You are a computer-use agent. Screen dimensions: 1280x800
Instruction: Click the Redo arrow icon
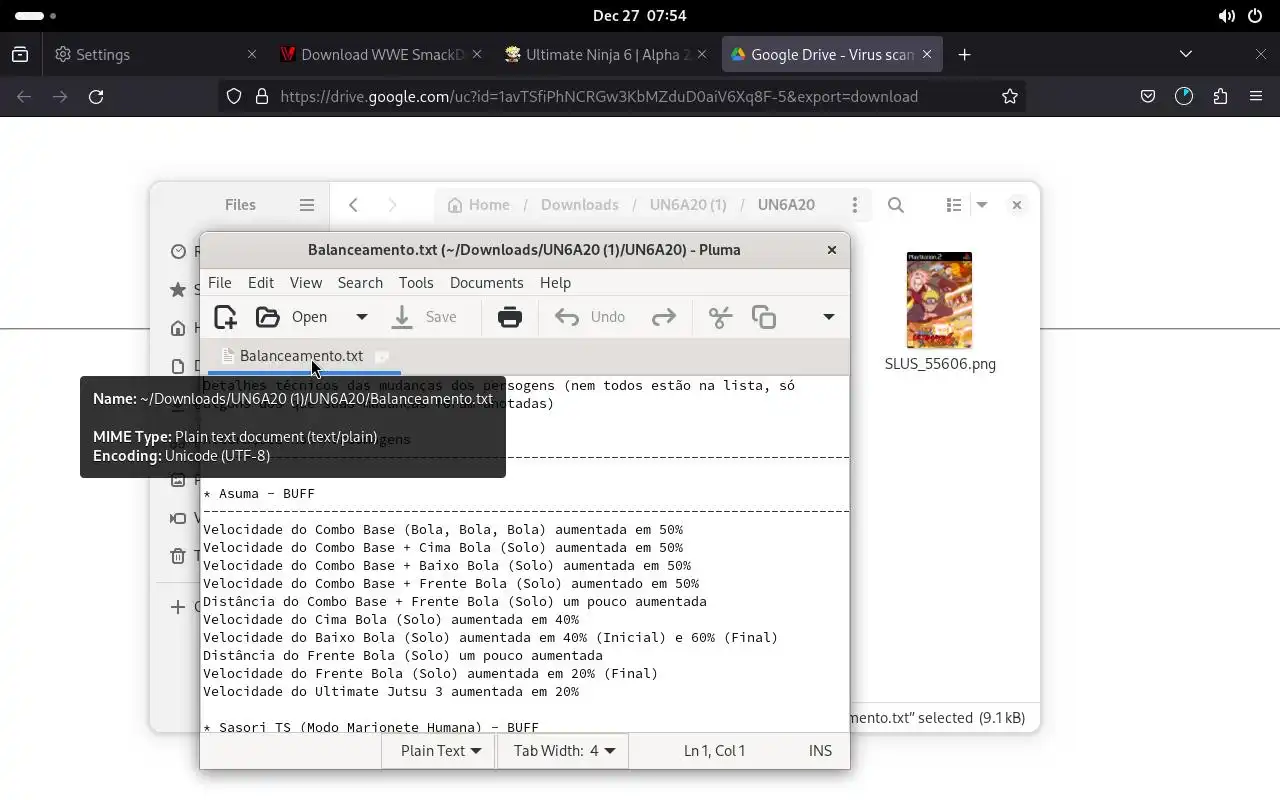[x=664, y=317]
